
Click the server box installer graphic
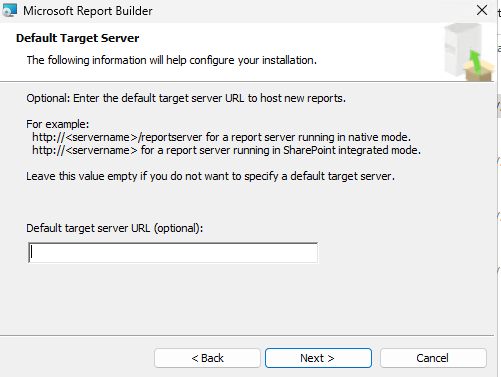pos(469,52)
